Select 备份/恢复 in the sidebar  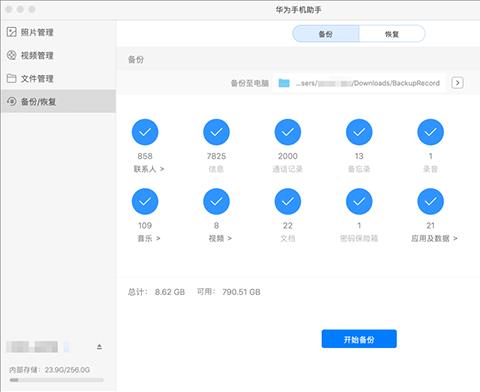coord(58,101)
